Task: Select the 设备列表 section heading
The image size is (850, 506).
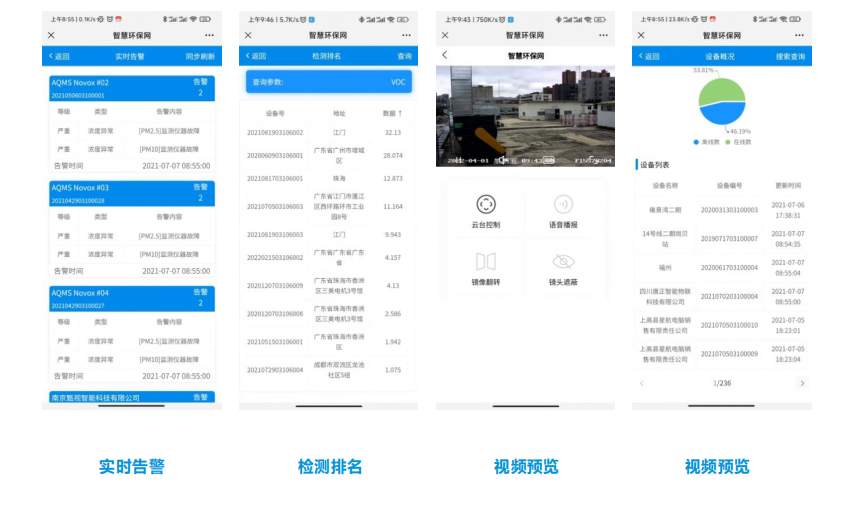Action: pos(654,165)
